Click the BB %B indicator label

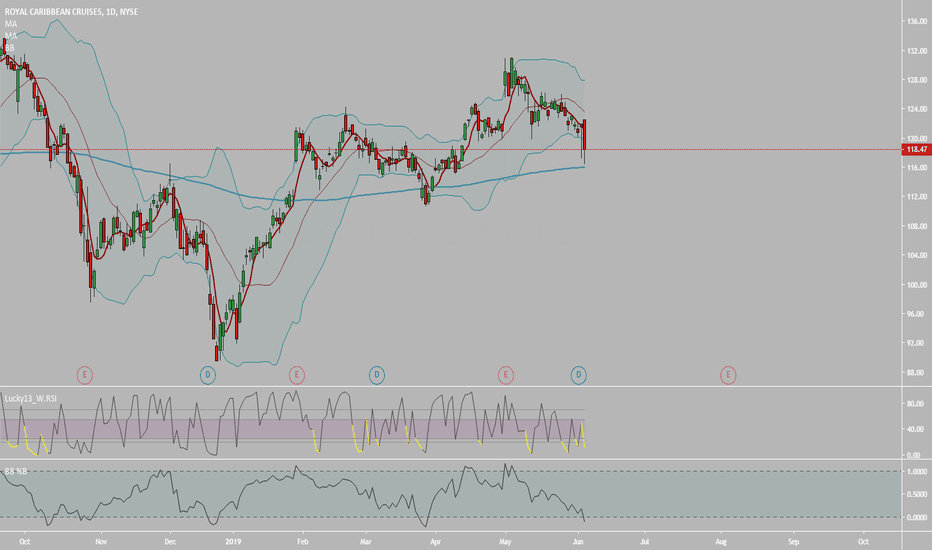[16, 472]
